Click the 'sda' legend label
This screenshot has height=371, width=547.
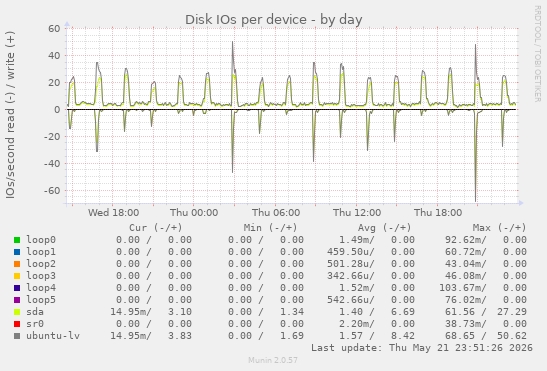[35, 312]
